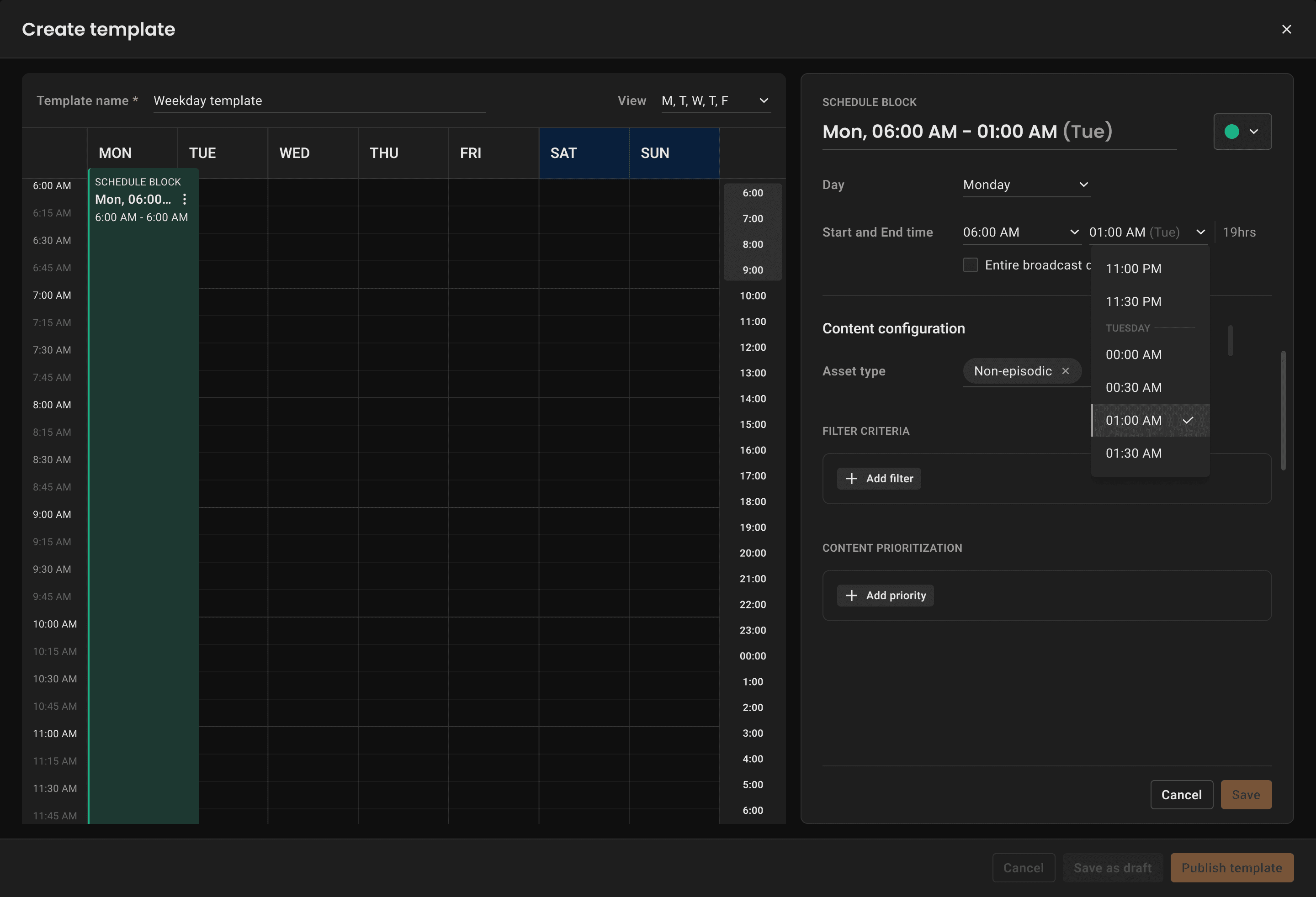Edit the Template name input field
Screen dimensions: 1316x897
[x=319, y=101]
